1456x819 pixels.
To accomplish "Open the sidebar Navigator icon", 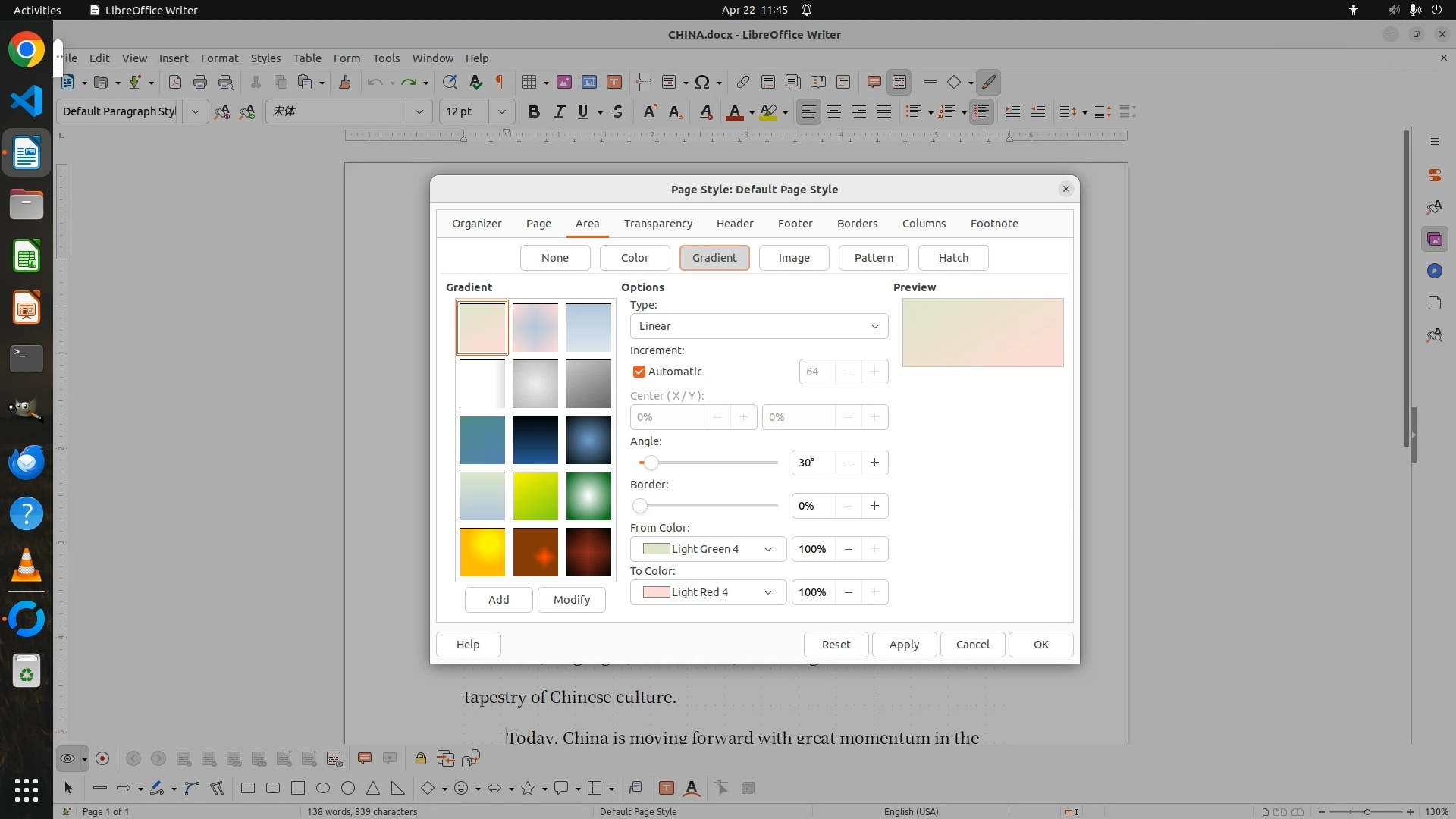I will coord(1434,271).
